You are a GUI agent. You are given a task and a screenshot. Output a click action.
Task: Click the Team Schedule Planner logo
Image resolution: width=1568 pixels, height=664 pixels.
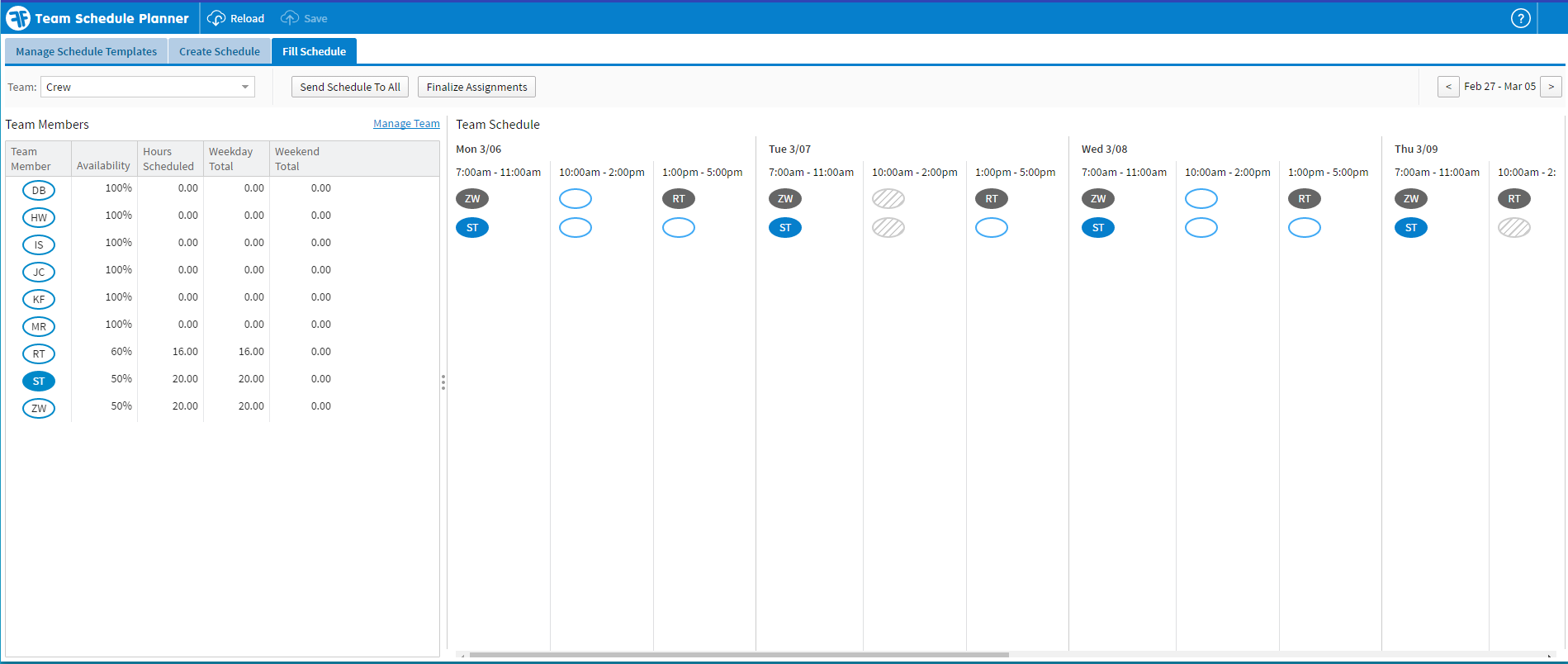click(x=18, y=18)
